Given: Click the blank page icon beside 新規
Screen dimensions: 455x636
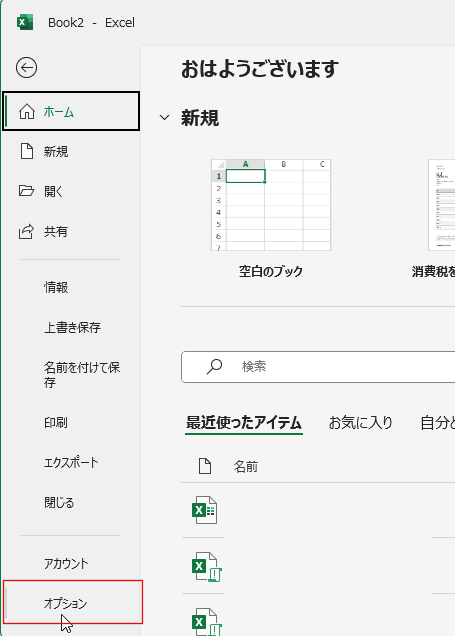Looking at the screenshot, I should (x=27, y=151).
